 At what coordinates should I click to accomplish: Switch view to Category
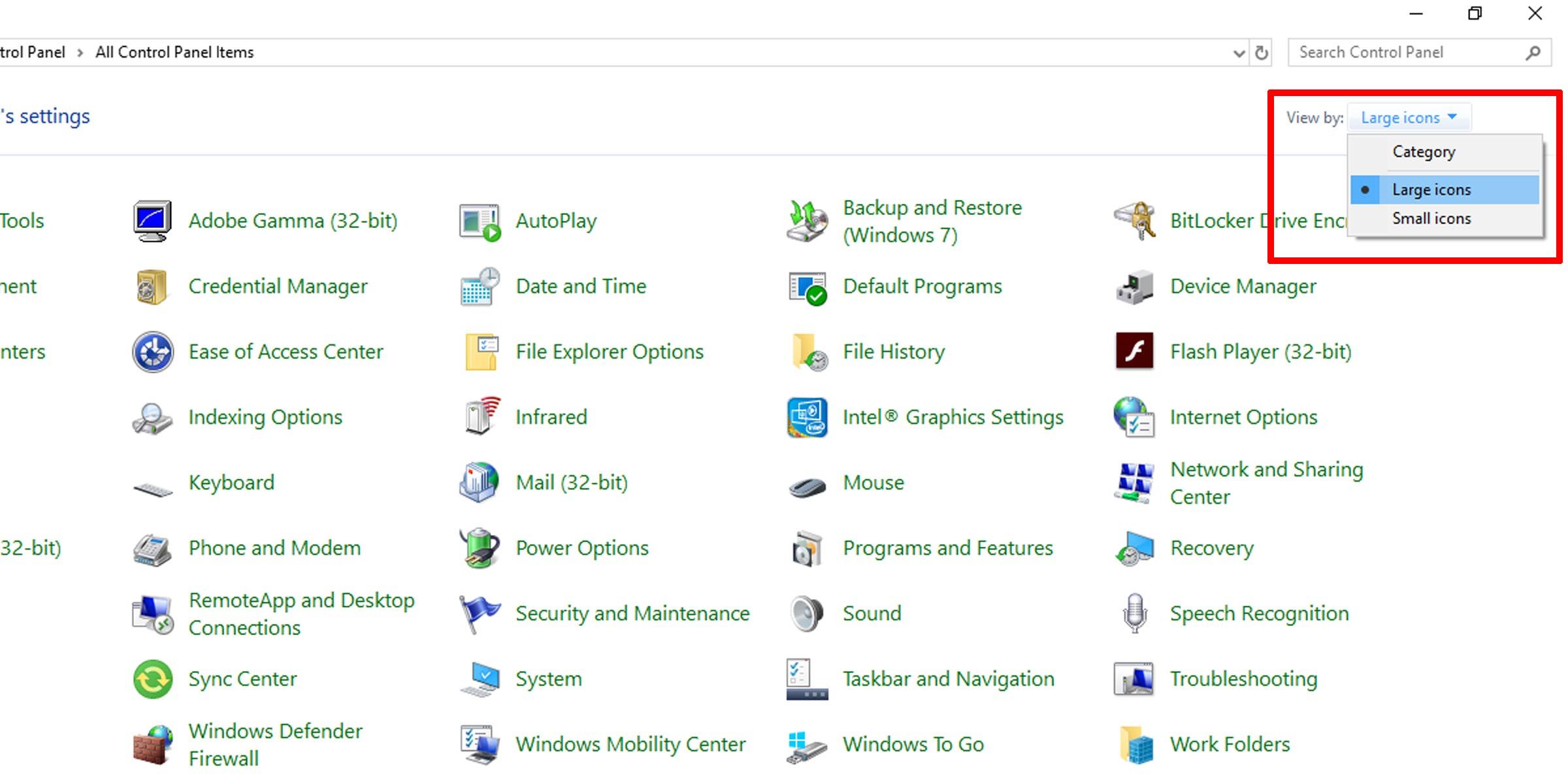point(1423,152)
